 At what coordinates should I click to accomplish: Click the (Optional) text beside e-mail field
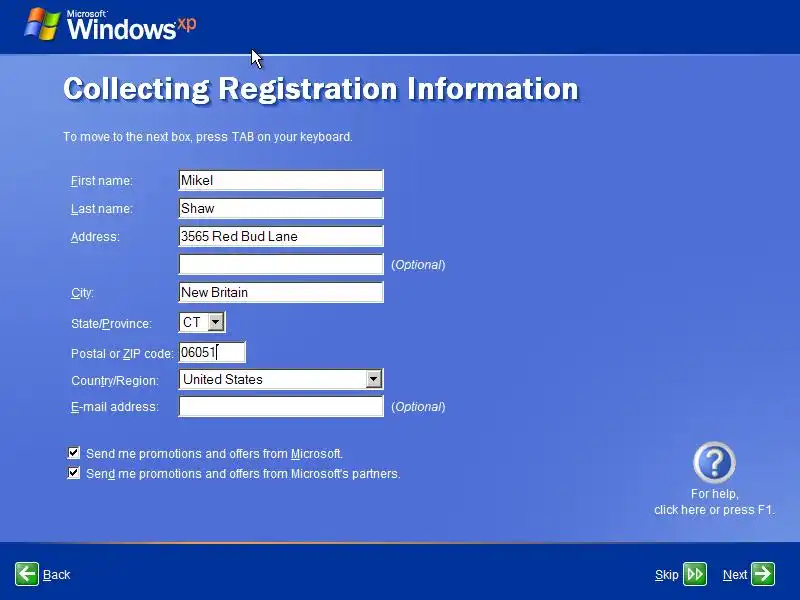[x=418, y=407]
